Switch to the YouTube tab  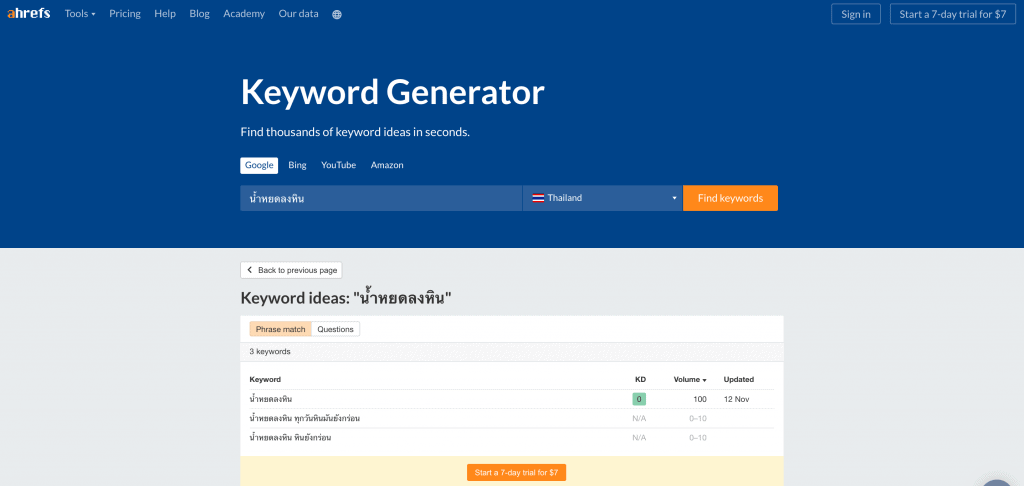(x=338, y=165)
